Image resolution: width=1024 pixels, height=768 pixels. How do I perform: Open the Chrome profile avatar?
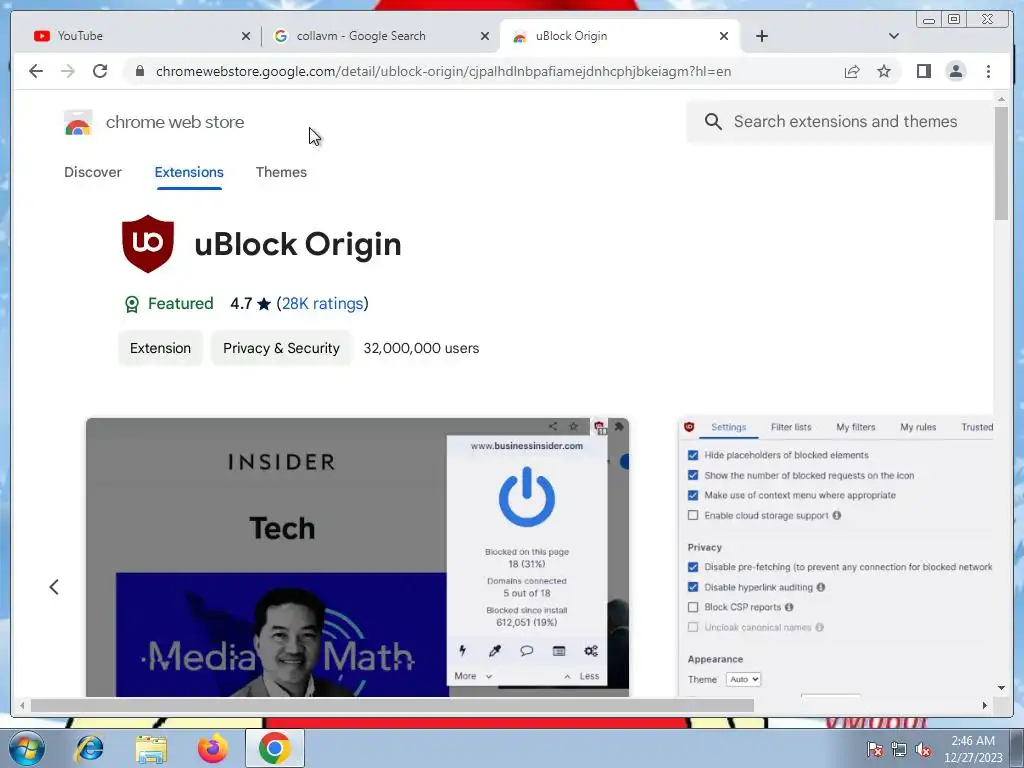coord(955,71)
